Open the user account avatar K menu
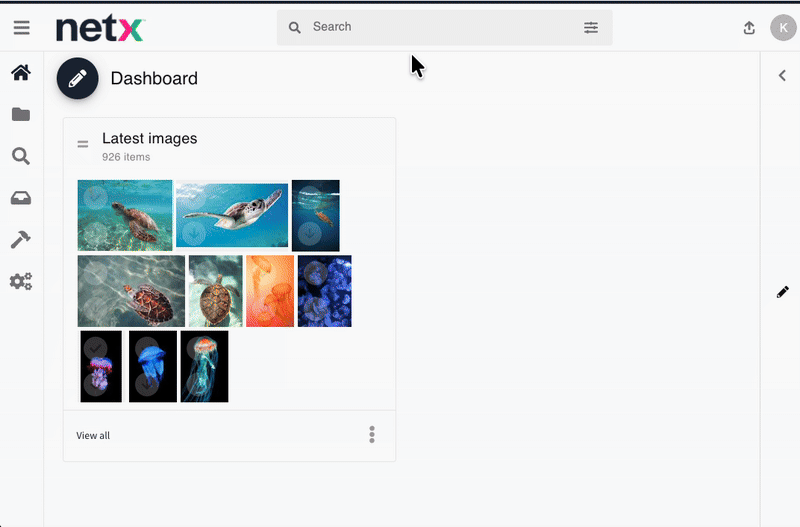This screenshot has height=527, width=800. tap(783, 28)
